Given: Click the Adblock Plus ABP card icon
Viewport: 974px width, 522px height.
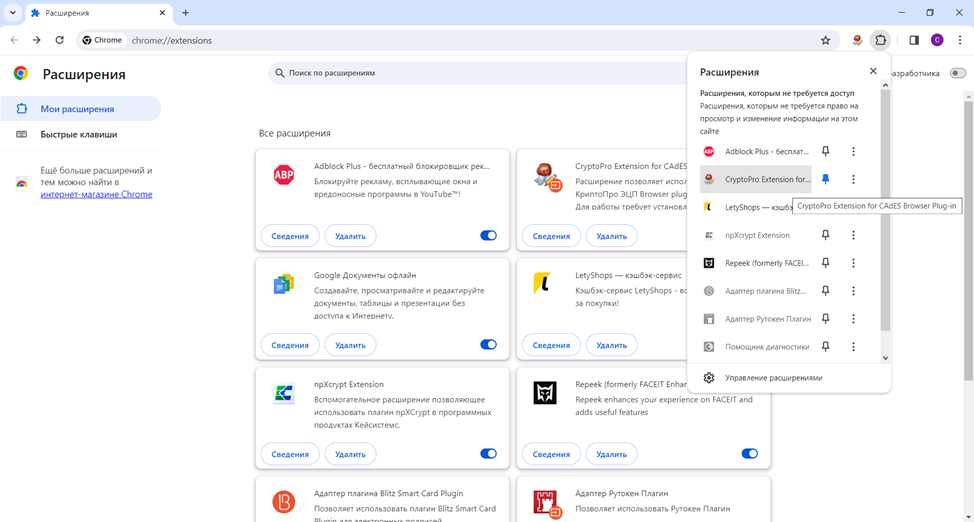Looking at the screenshot, I should click(284, 175).
